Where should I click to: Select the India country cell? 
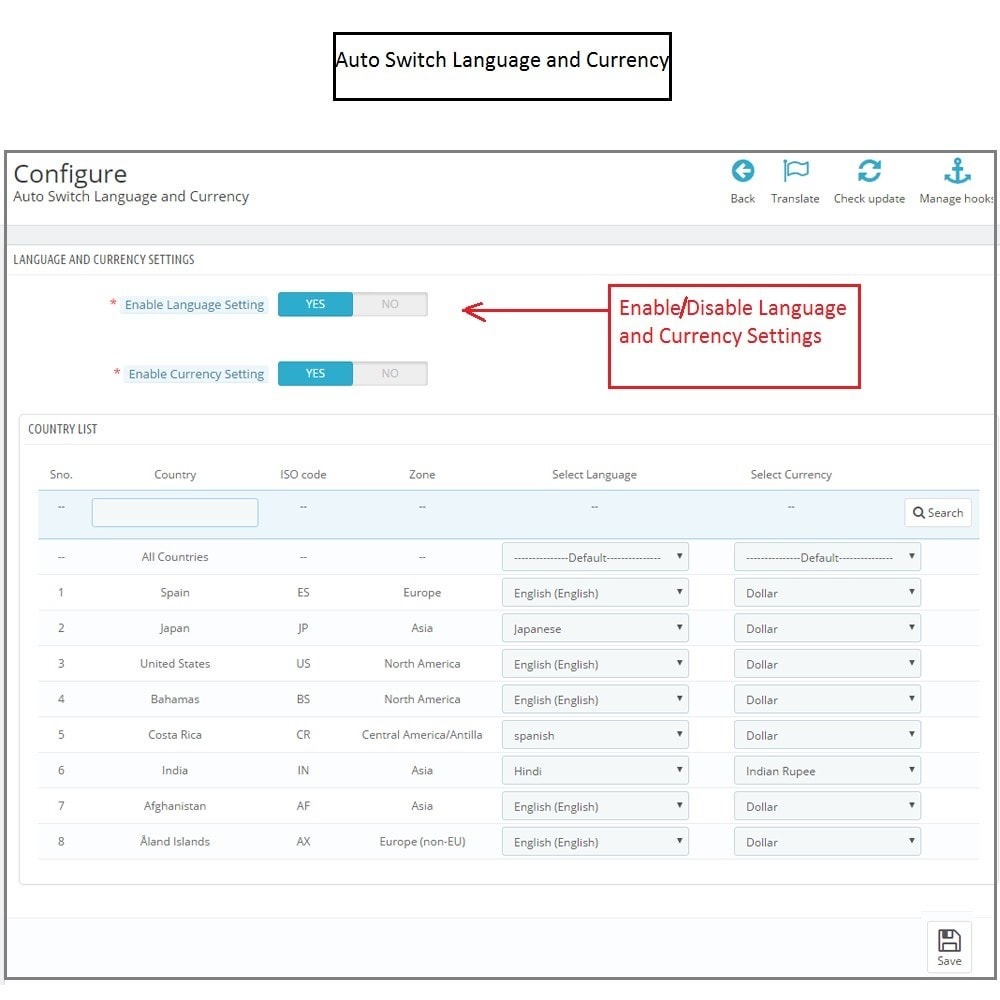click(175, 770)
